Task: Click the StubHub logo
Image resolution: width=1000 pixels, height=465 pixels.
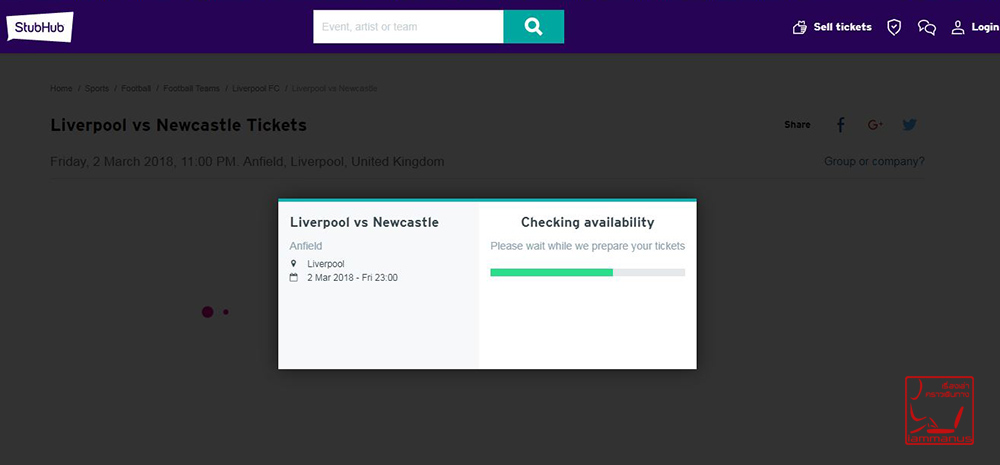Action: pyautogui.click(x=40, y=27)
